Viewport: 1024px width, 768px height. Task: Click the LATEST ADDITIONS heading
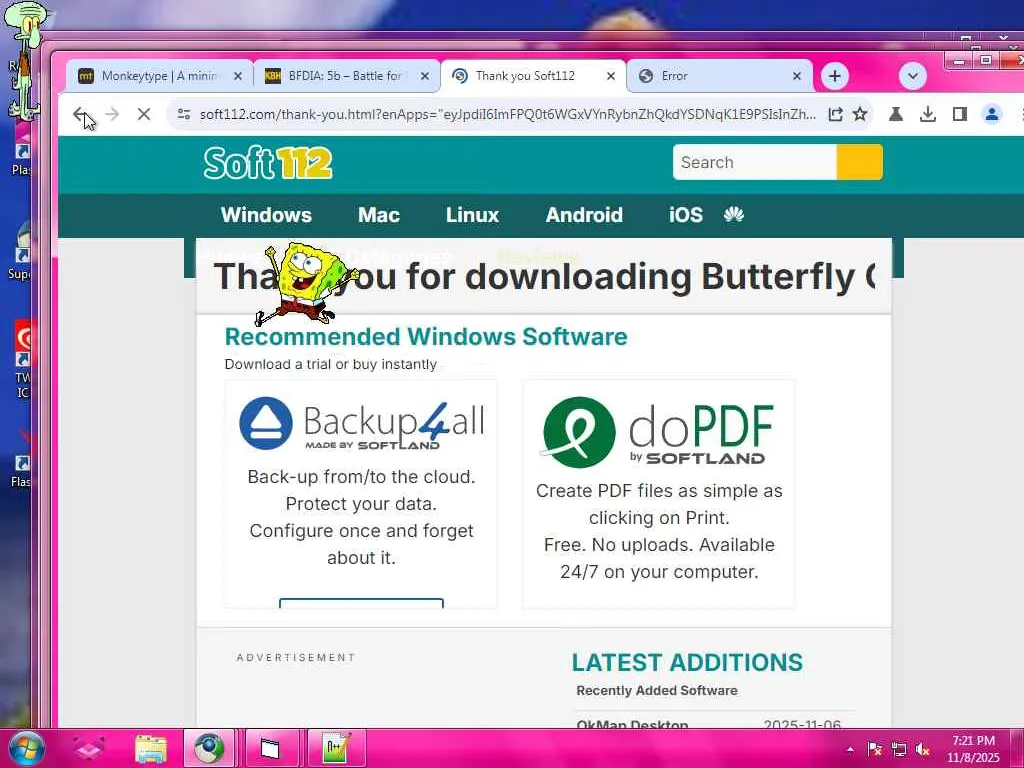click(687, 662)
